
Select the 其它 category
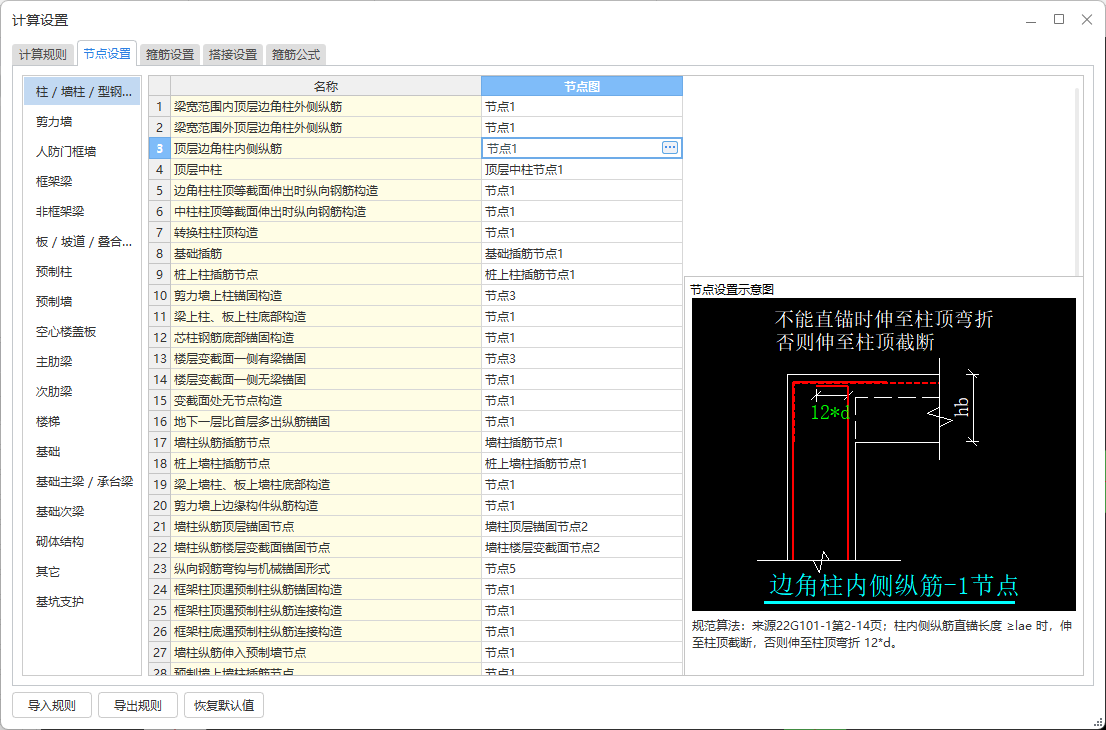coord(83,571)
